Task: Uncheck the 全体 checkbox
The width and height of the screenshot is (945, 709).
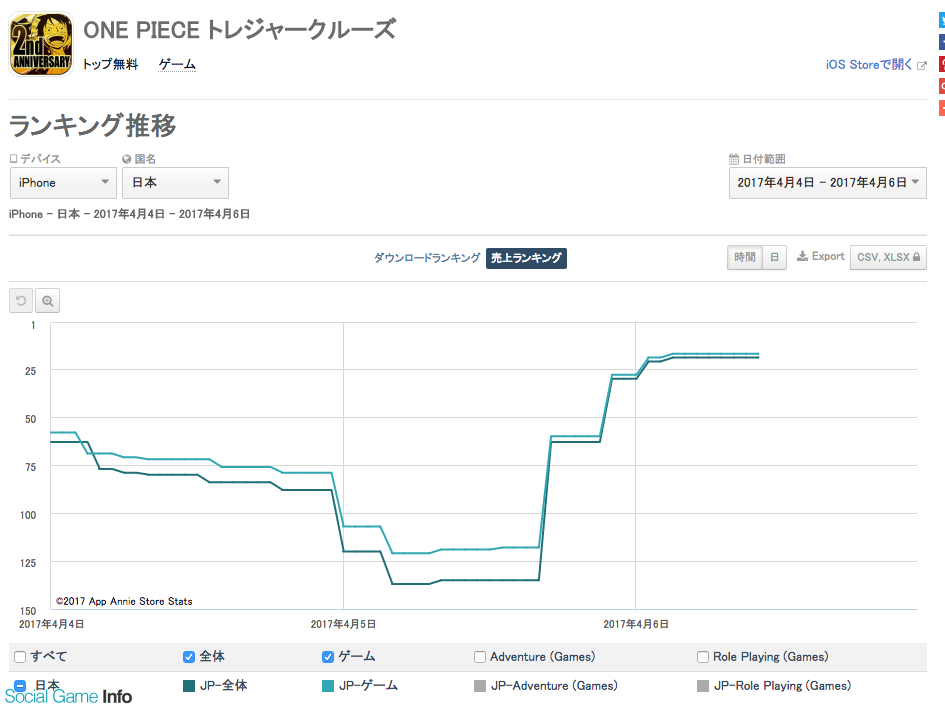Action: point(189,657)
